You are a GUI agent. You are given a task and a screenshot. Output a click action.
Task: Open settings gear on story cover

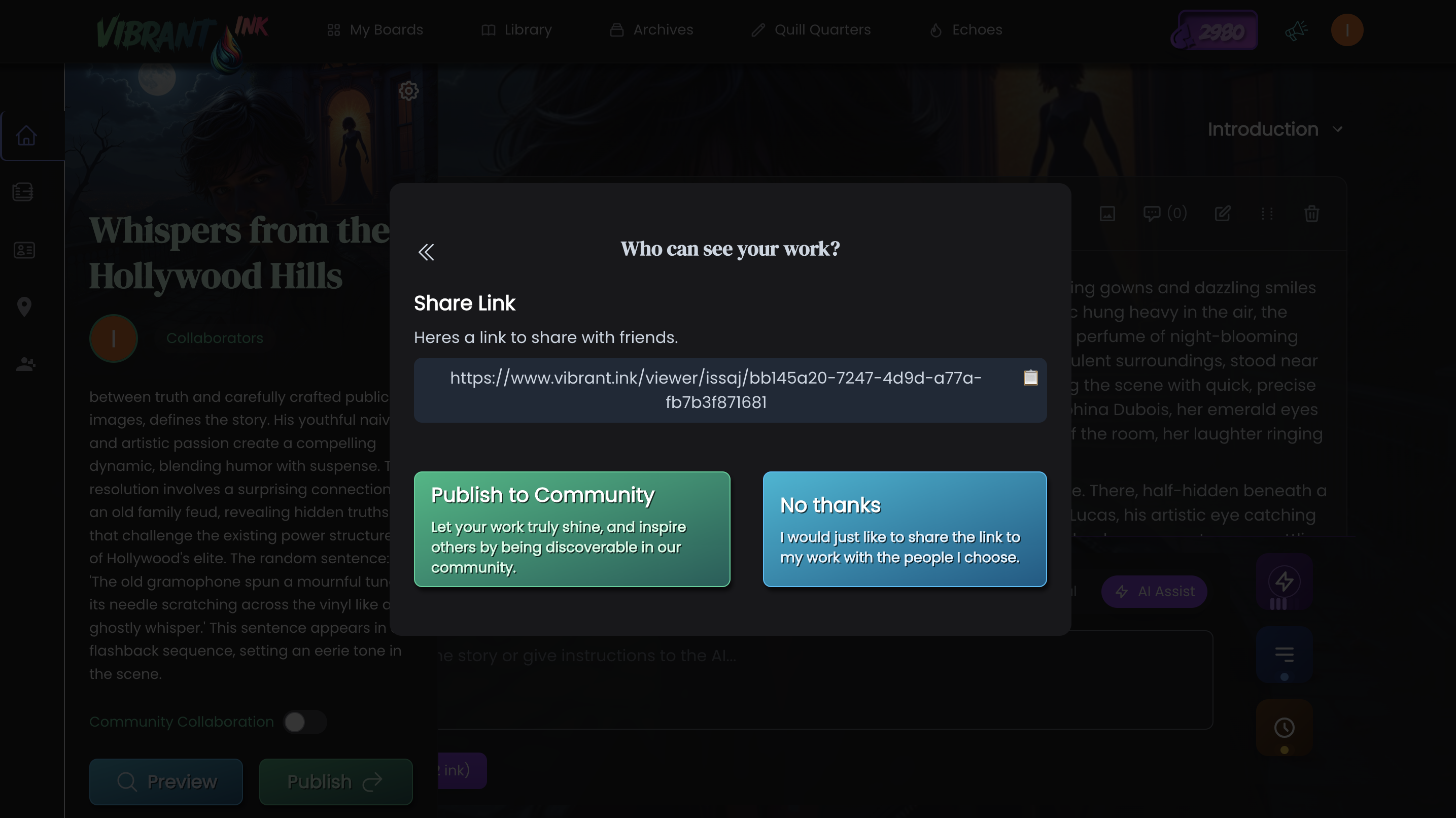408,91
